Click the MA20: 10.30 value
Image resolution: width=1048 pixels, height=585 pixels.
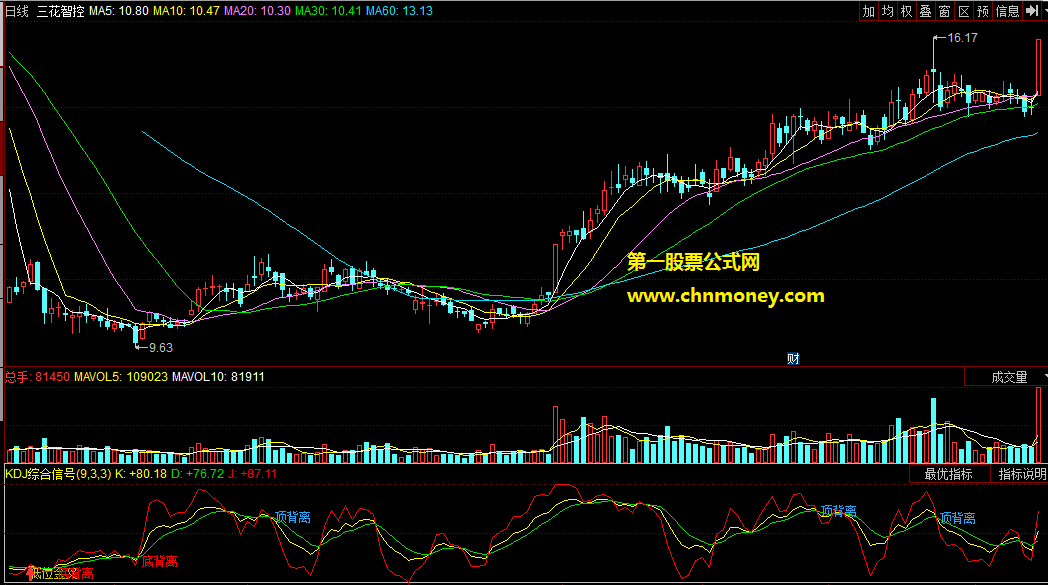[x=257, y=11]
